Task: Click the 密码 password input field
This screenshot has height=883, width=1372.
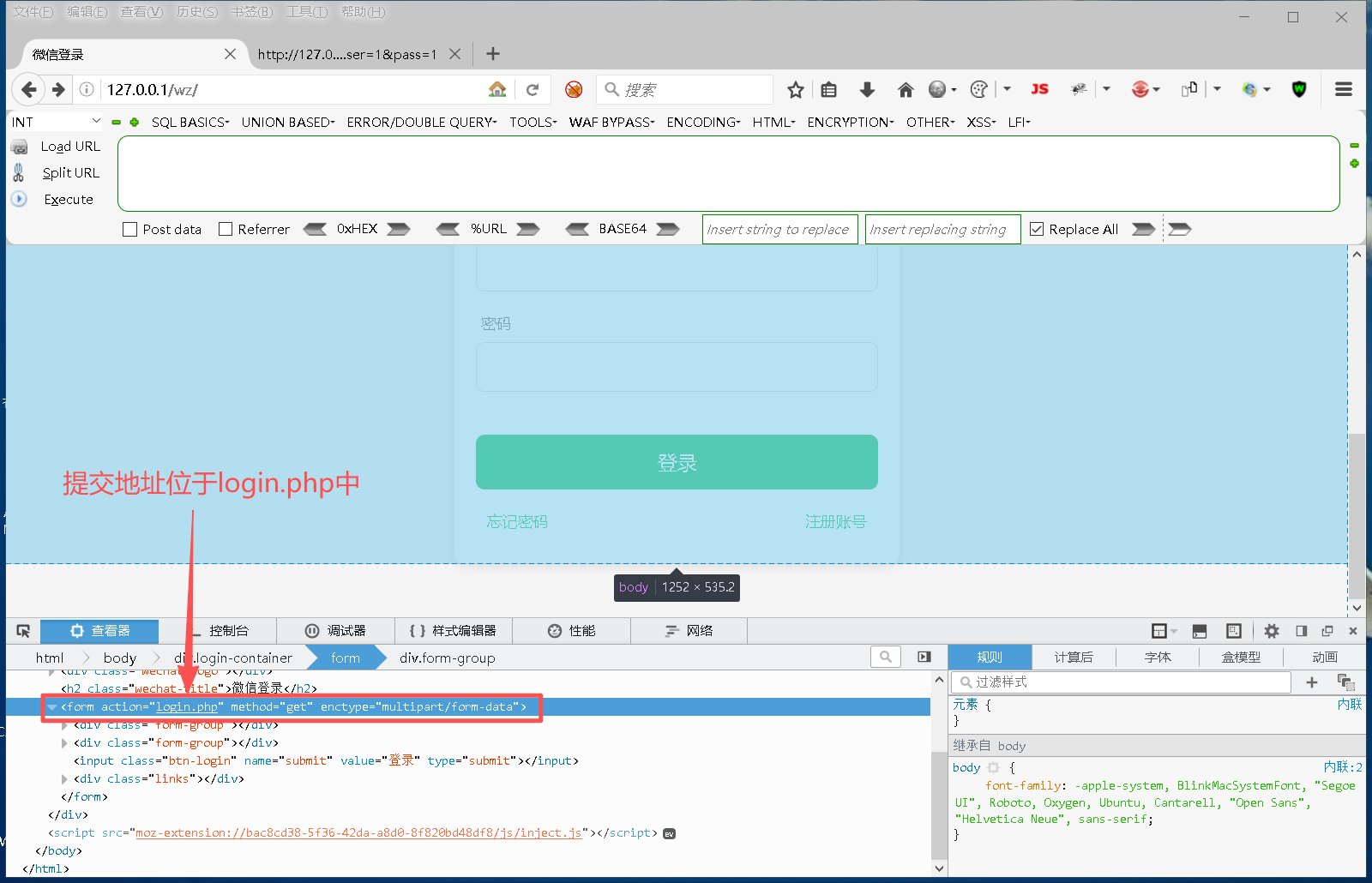Action: pos(677,367)
